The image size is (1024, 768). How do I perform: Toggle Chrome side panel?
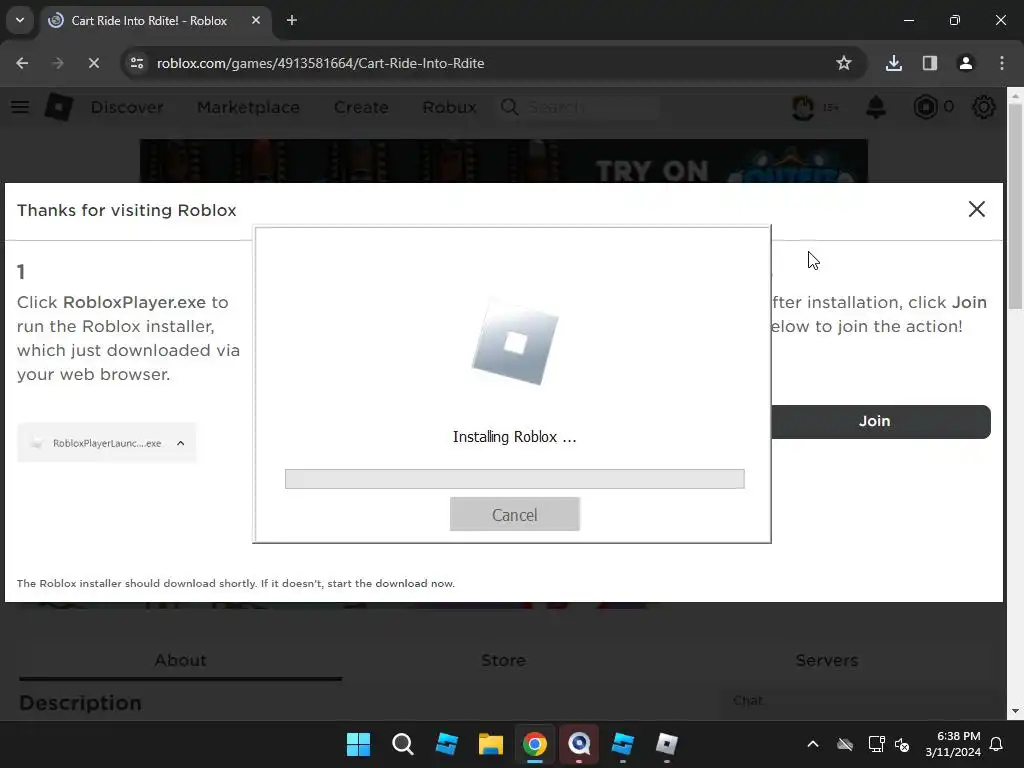pyautogui.click(x=929, y=63)
